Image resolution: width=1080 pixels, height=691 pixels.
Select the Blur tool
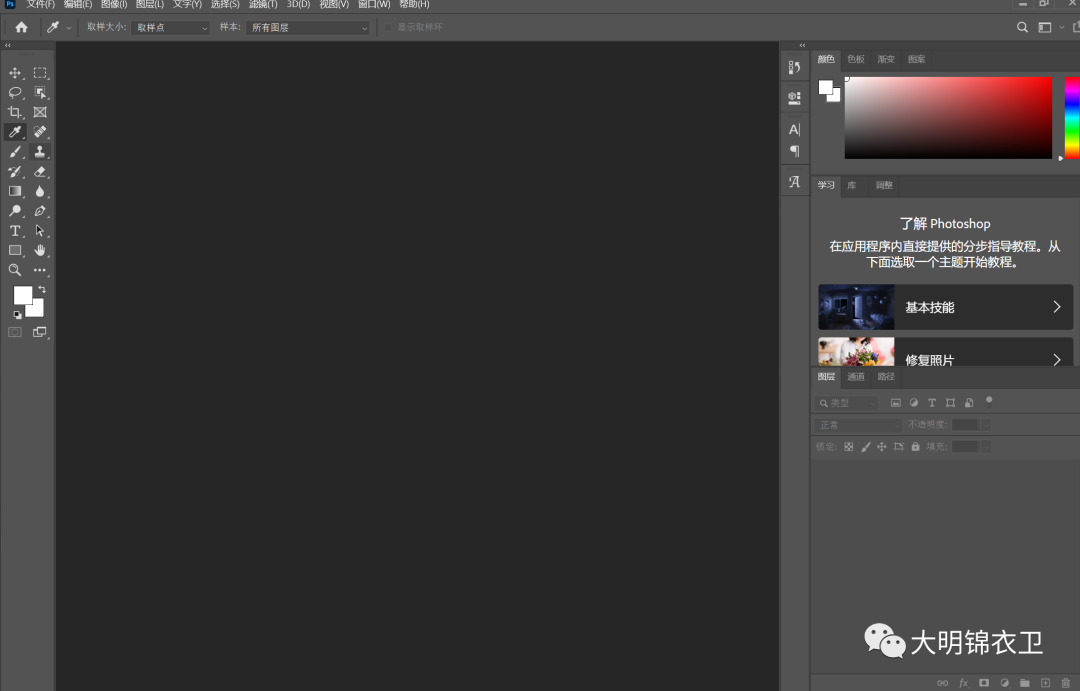(40, 191)
